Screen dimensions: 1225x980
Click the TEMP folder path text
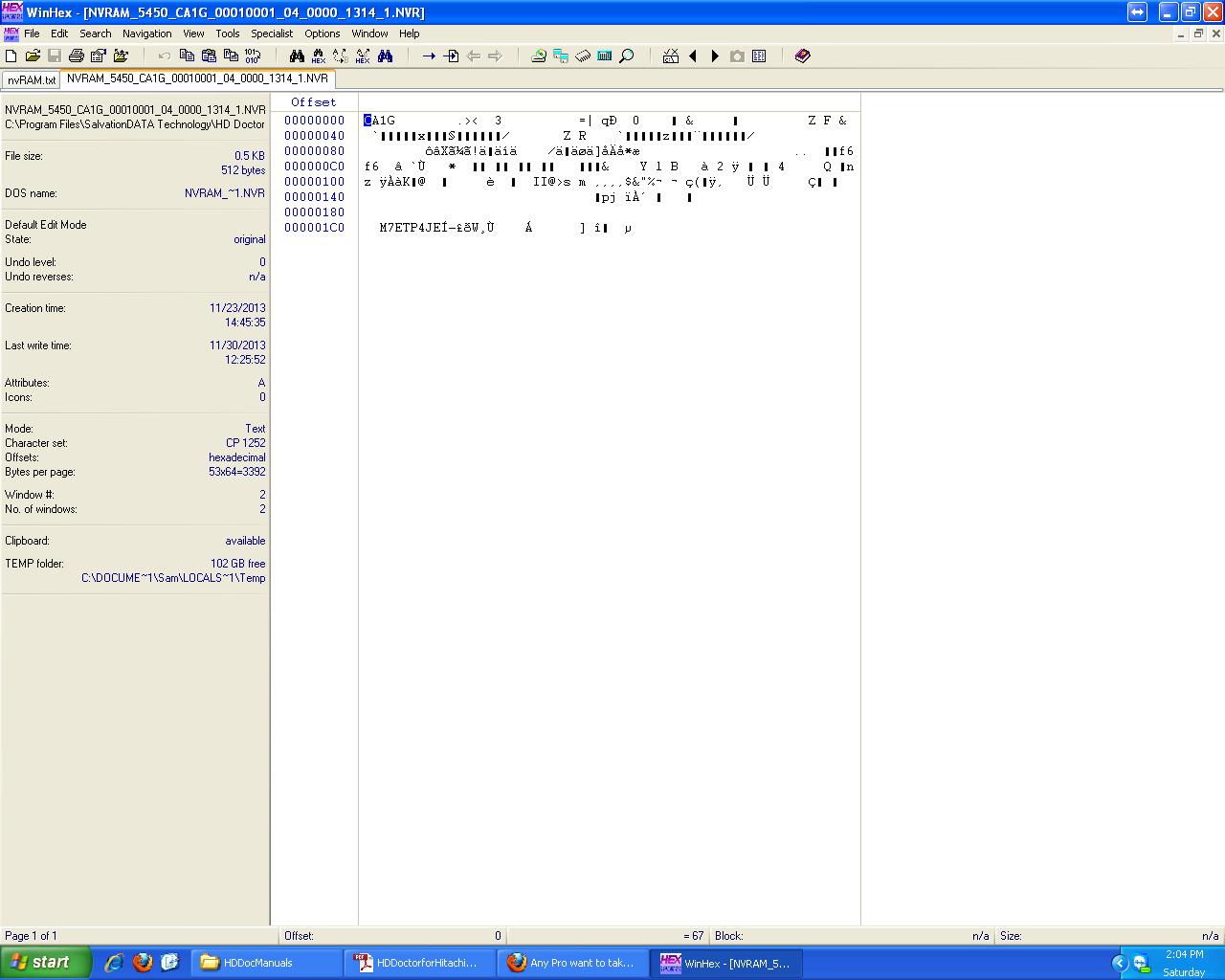coord(173,578)
